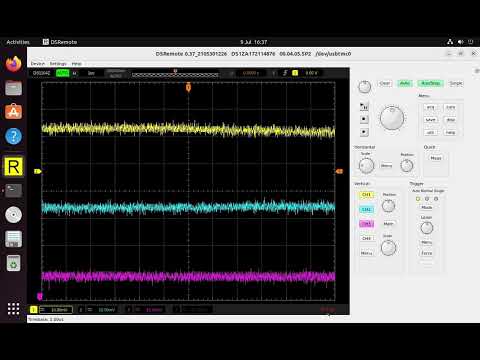
Task: Click the Horizontal Position knob
Action: pos(407,165)
